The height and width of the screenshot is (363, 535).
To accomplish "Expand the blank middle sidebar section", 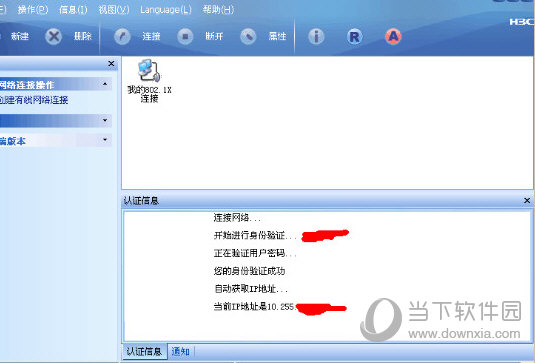I will 105,120.
